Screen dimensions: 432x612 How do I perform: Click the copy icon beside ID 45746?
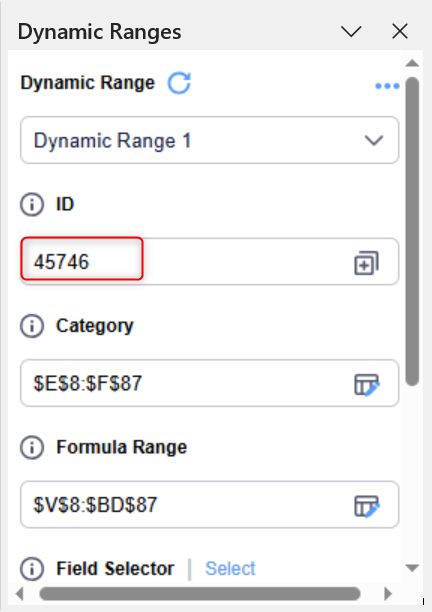point(366,263)
